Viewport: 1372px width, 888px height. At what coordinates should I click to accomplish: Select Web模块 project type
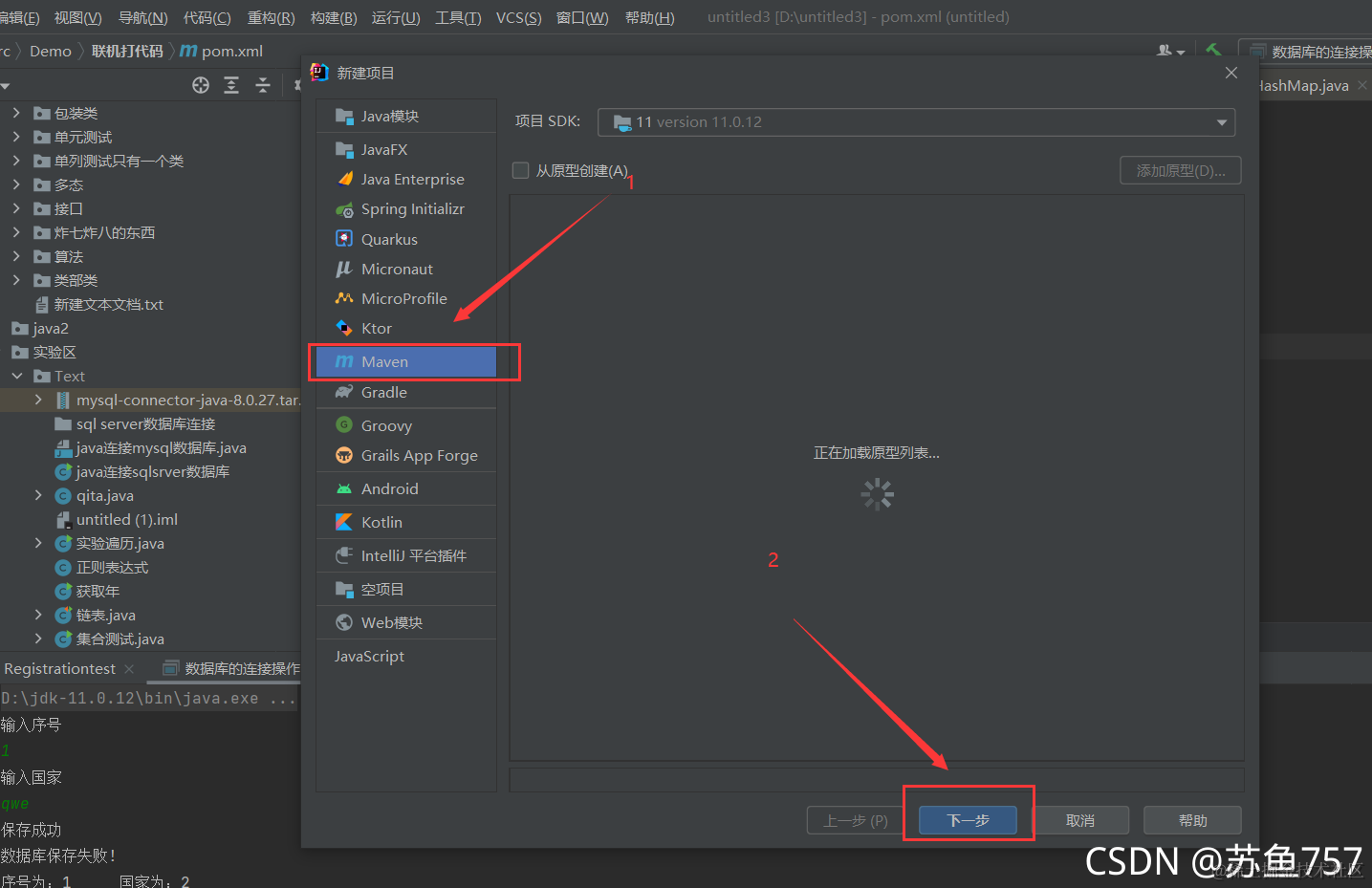point(406,622)
